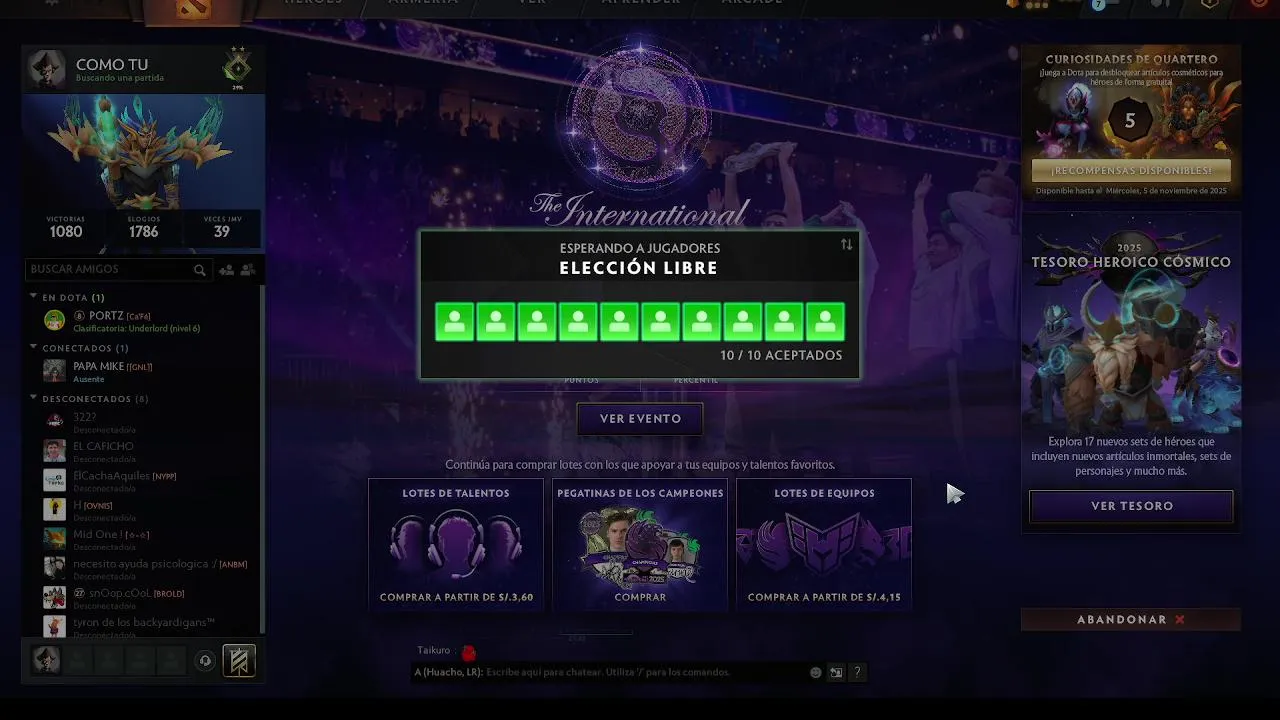1280x720 pixels.
Task: Open the emoticon picker in chat bar
Action: [816, 673]
